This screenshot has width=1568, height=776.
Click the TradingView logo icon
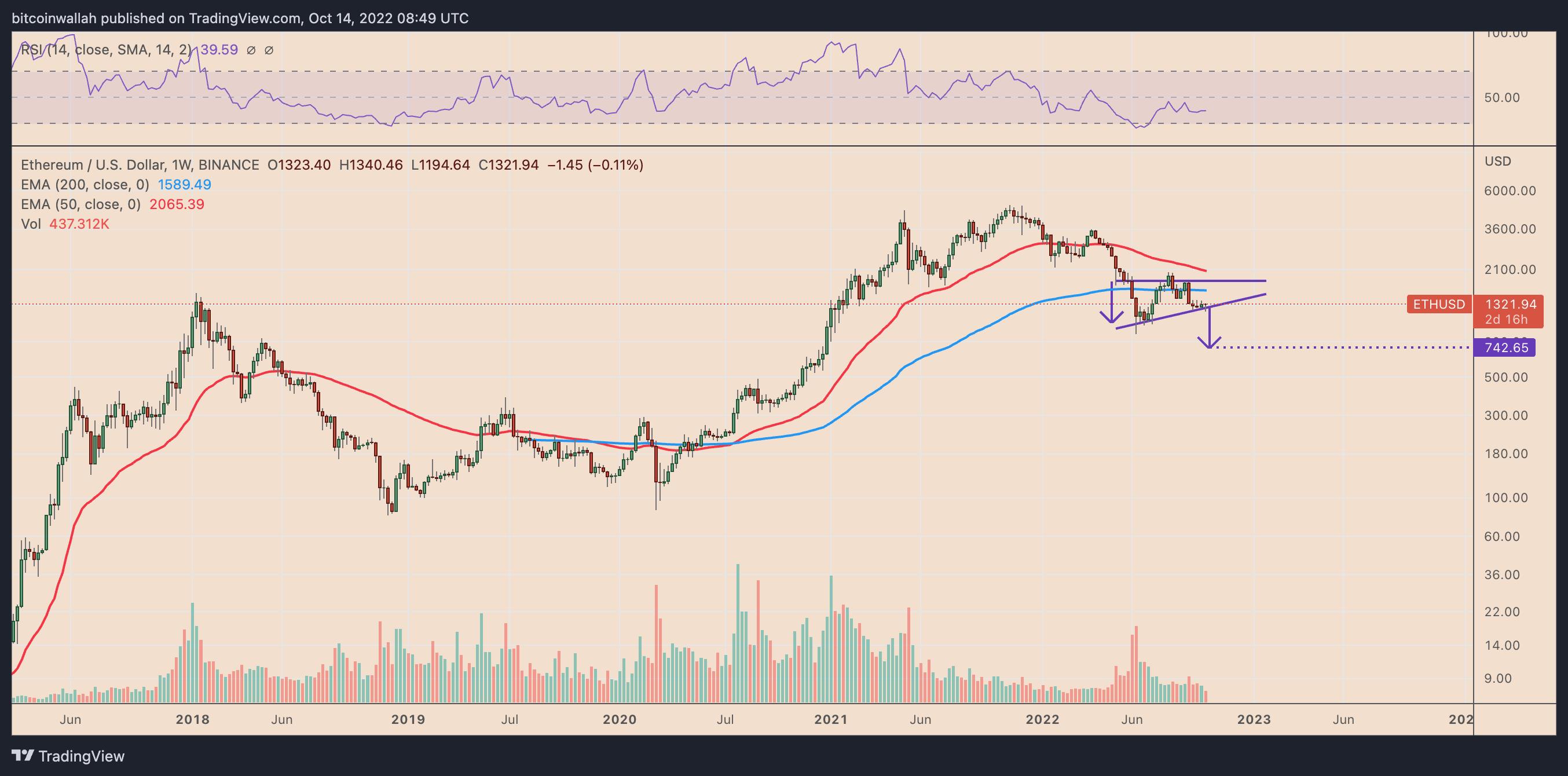tap(23, 756)
